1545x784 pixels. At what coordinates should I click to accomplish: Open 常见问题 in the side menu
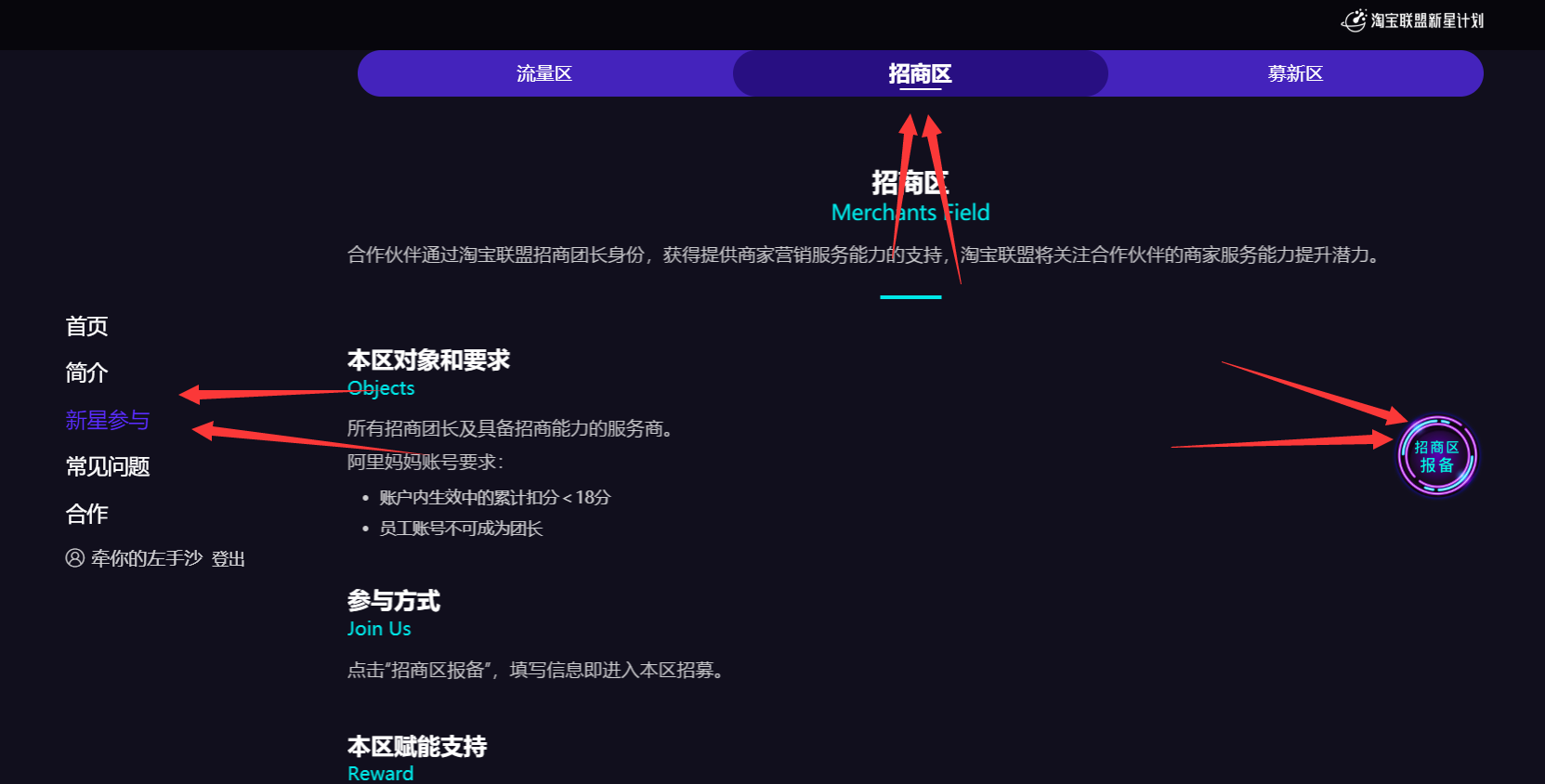pos(107,466)
